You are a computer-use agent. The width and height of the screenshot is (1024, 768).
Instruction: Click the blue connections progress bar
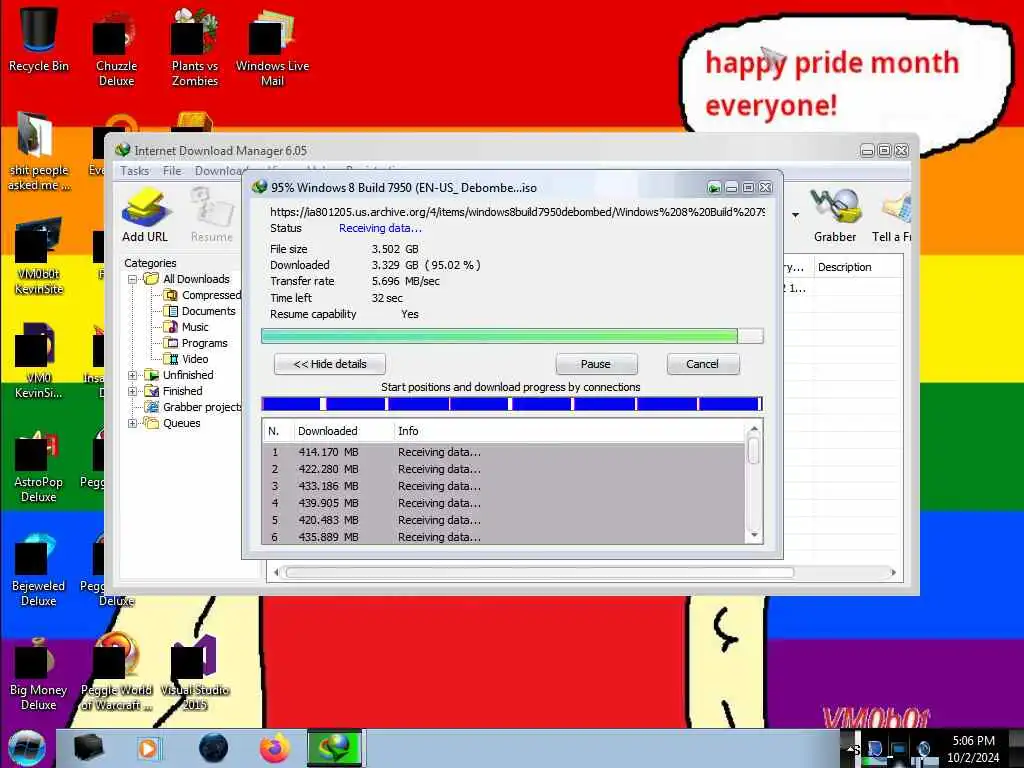(x=512, y=404)
